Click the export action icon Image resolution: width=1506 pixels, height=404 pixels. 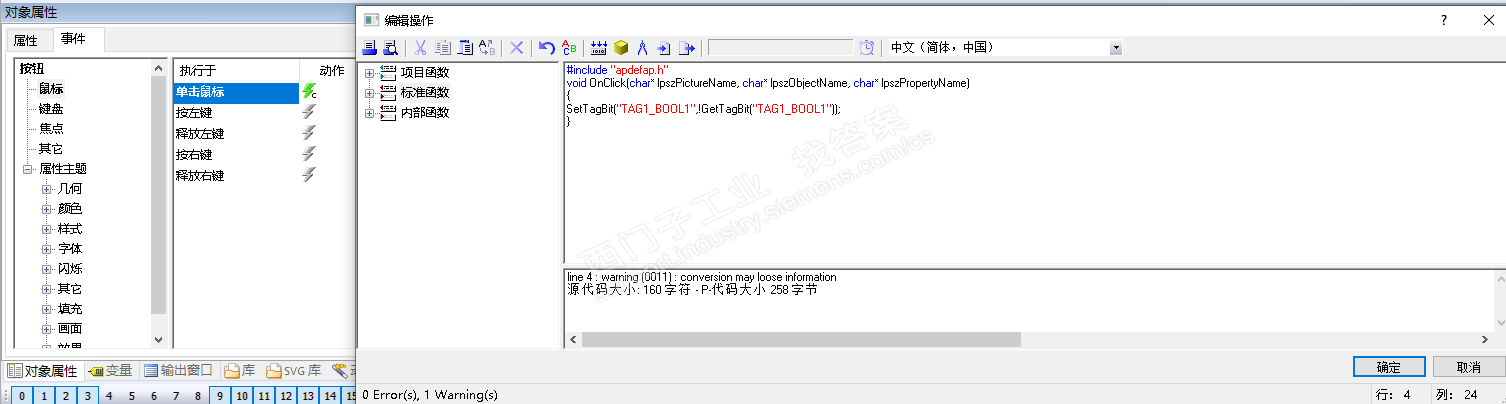coord(687,47)
